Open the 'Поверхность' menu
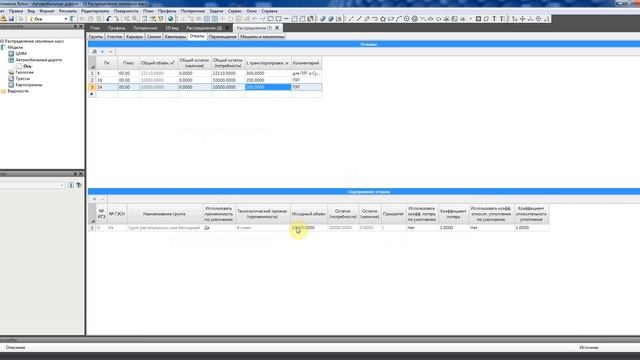640x360 pixels. [126, 11]
